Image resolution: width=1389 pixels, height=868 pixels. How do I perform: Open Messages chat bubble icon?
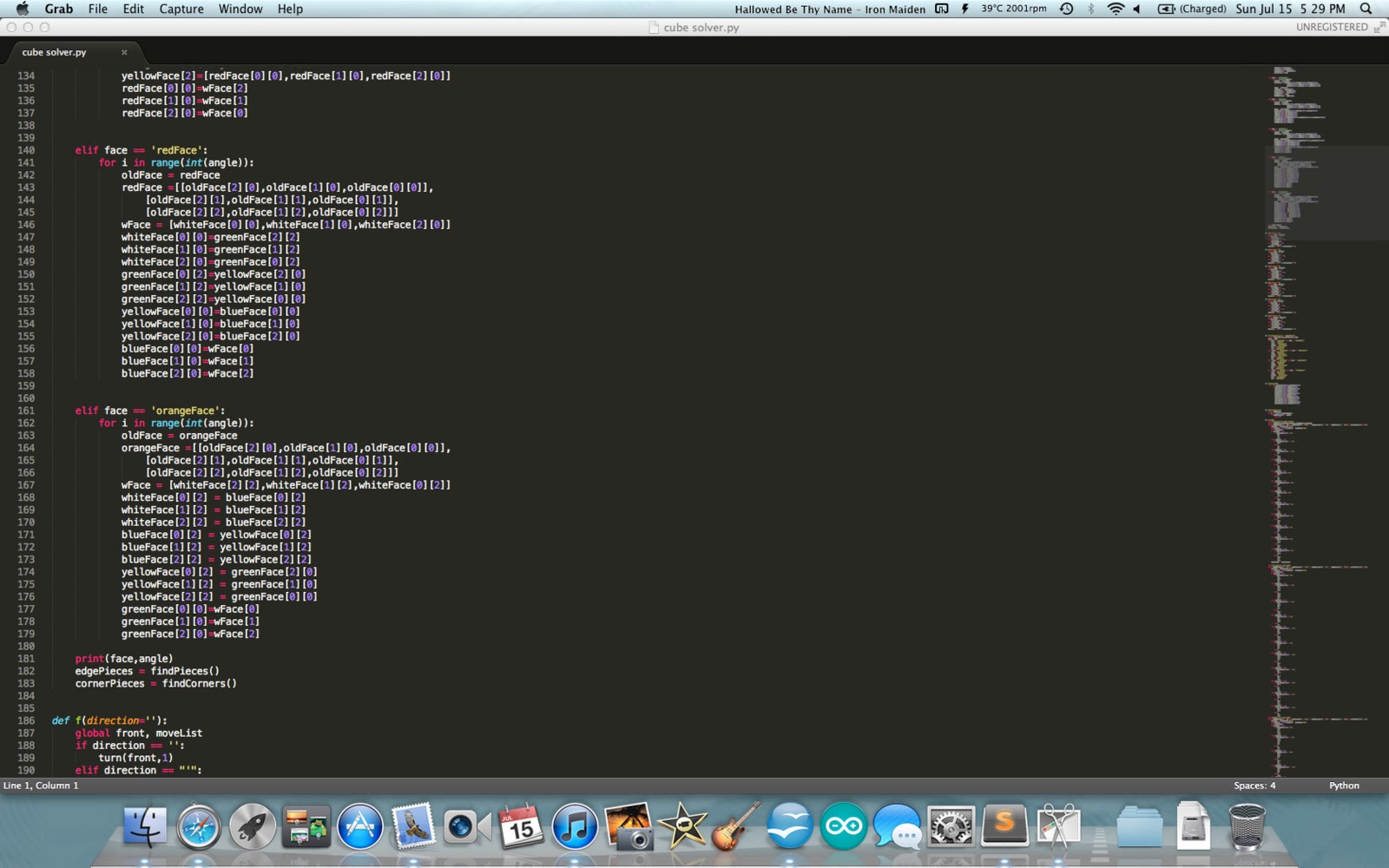pos(898,825)
